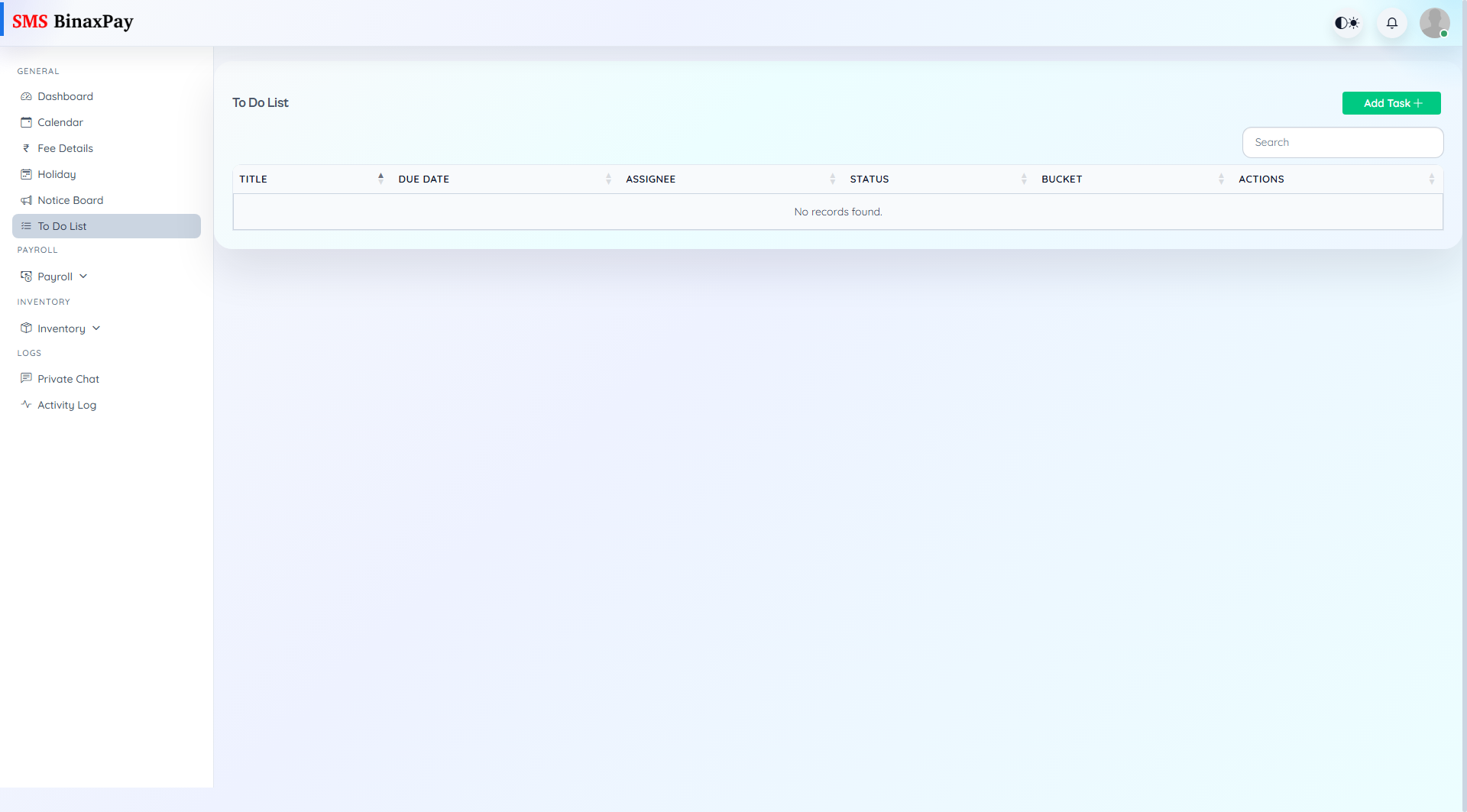Click the profile avatar in the header
The image size is (1467, 812).
tap(1435, 22)
